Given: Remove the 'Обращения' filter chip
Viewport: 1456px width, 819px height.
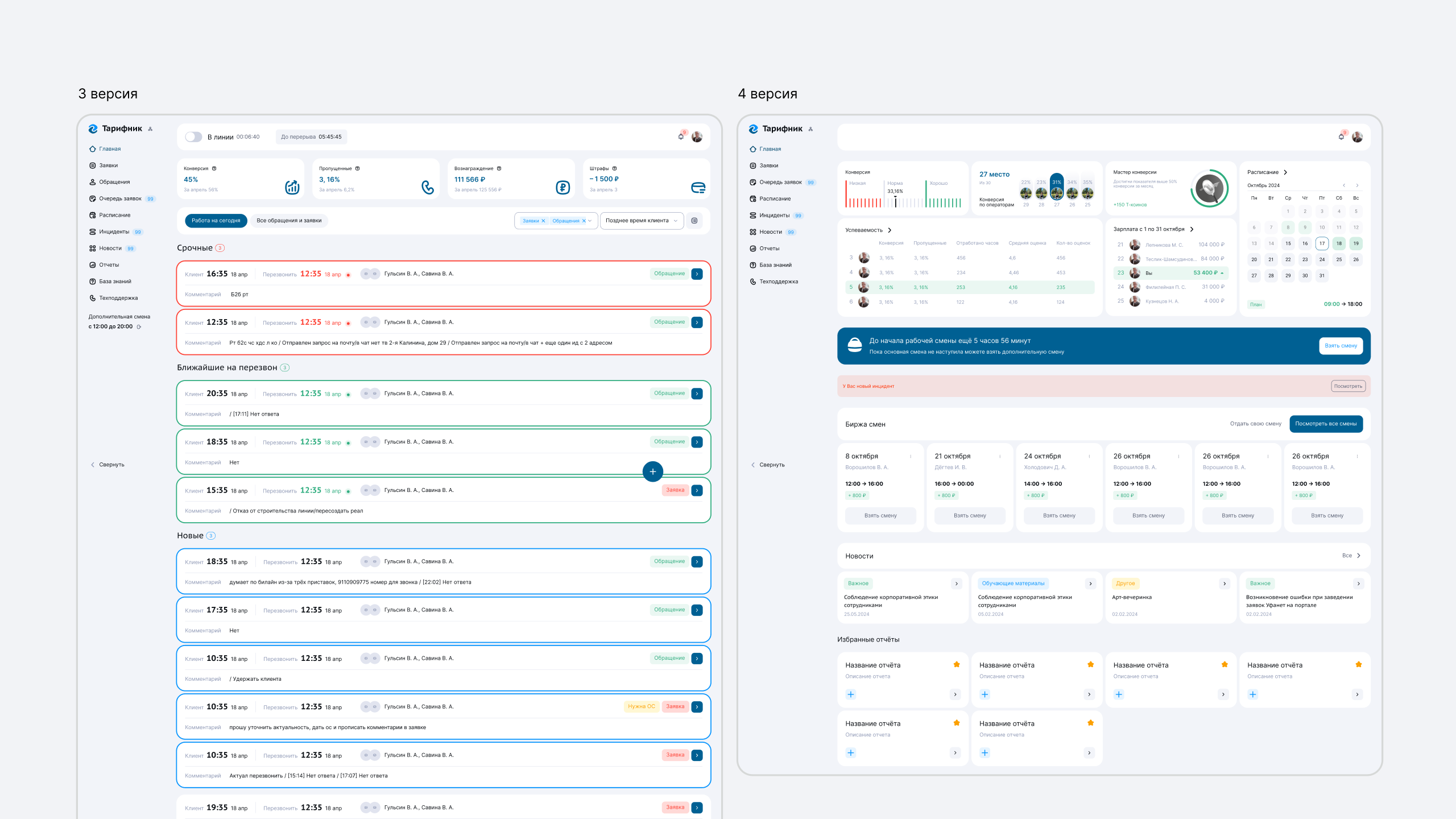Looking at the screenshot, I should 584,221.
